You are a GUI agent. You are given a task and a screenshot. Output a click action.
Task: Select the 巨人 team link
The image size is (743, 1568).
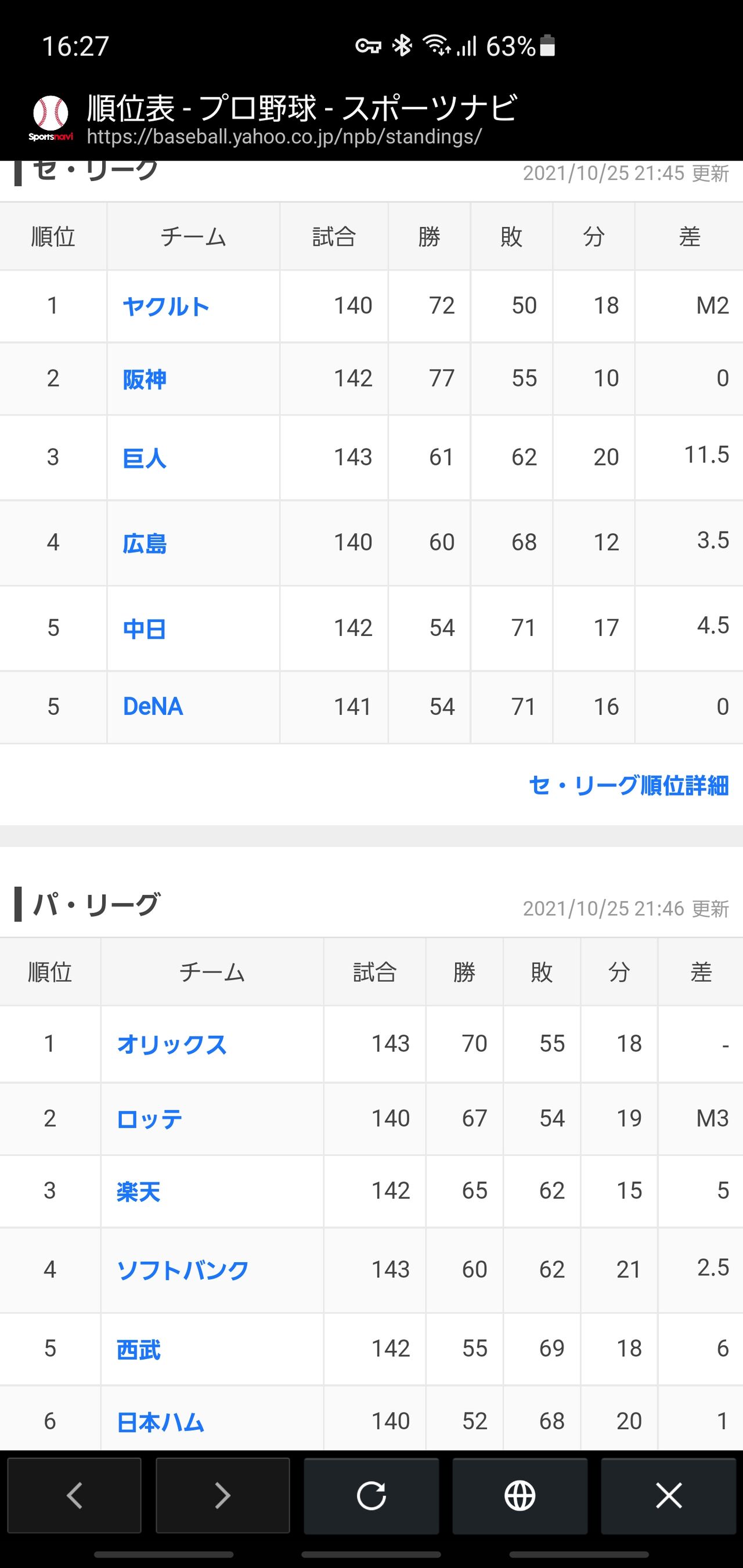(145, 458)
